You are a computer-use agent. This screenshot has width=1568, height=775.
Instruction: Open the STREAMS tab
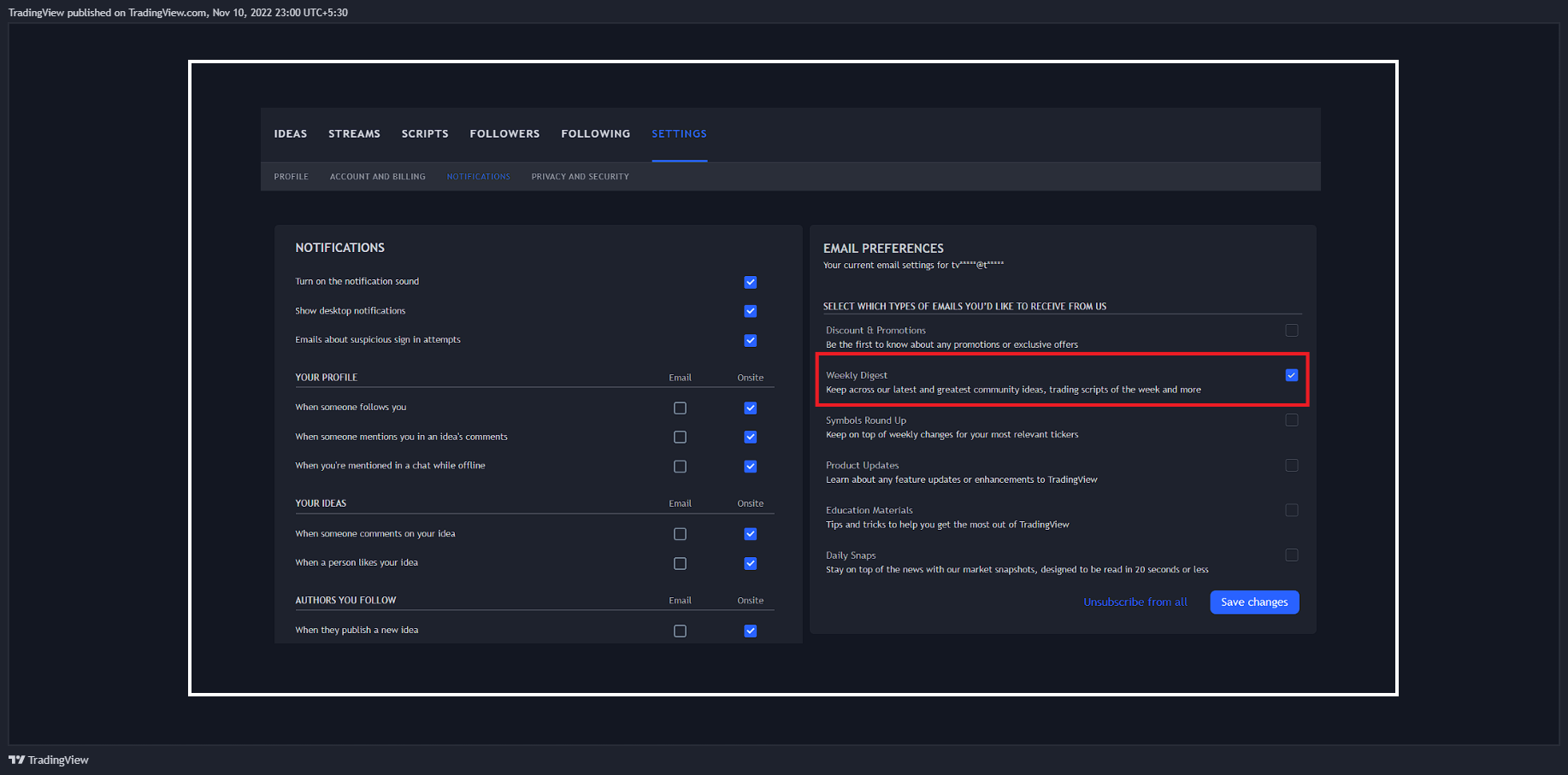coord(354,134)
